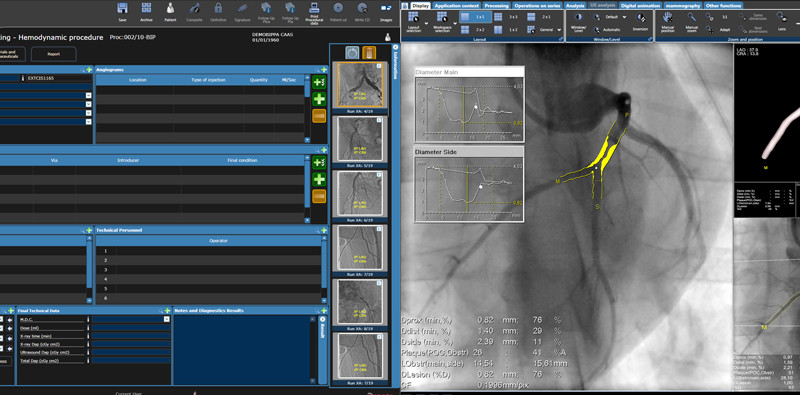Click the Complete procedure icon

click(194, 9)
